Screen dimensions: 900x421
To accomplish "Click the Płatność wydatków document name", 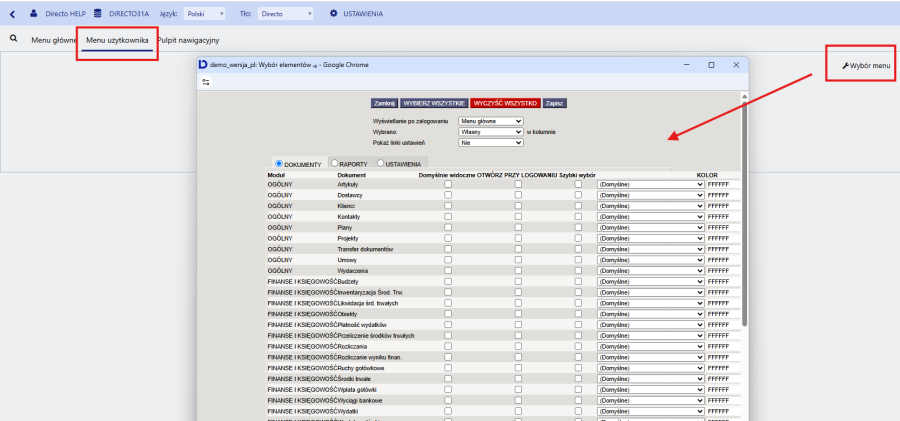I will (362, 325).
